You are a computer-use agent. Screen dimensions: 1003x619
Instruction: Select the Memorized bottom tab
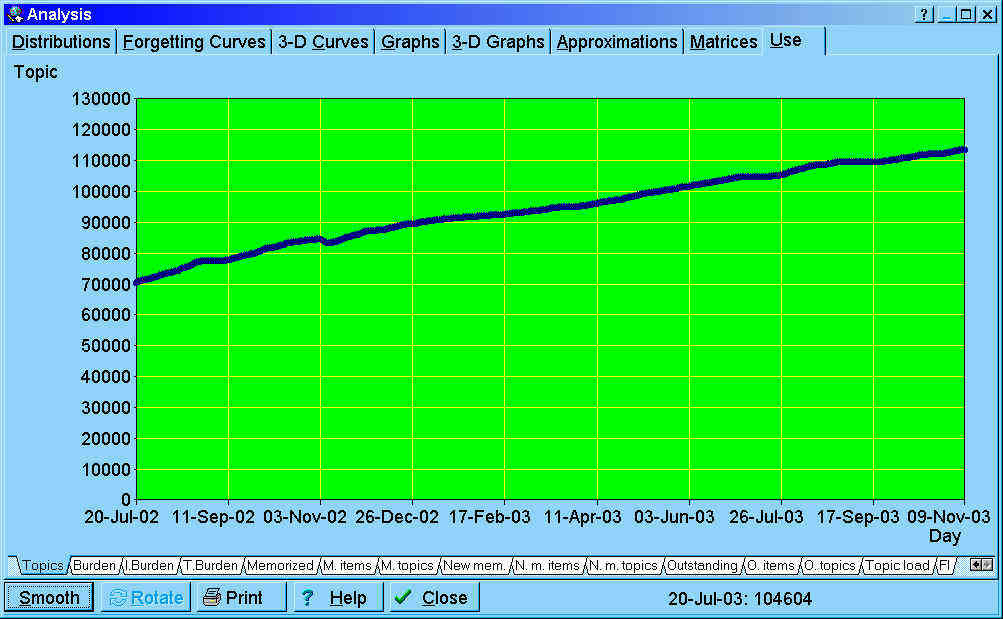[x=280, y=566]
